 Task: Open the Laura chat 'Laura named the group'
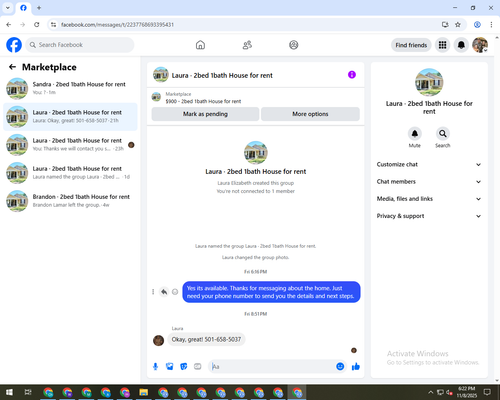point(70,173)
